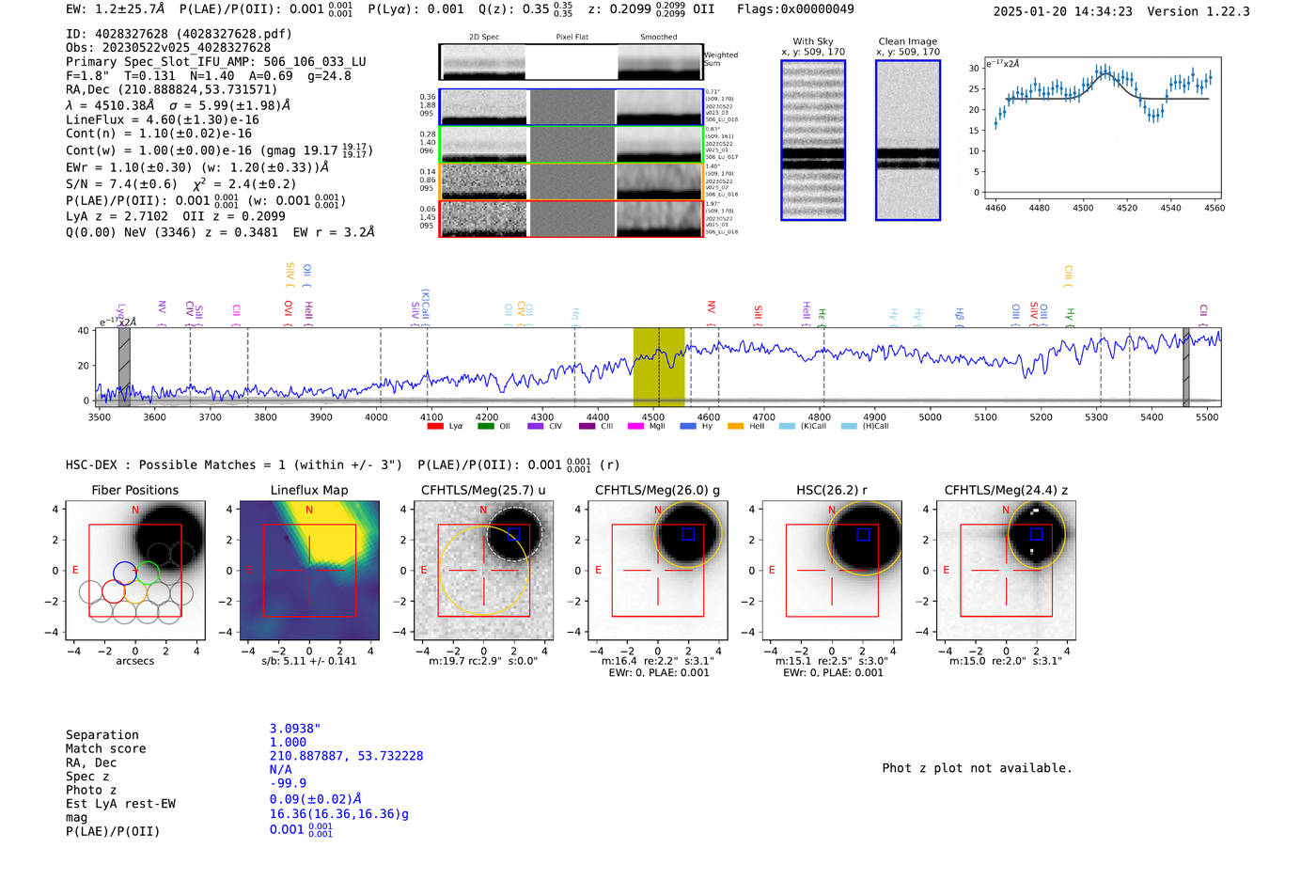Click the HSC-DEX Possible Matches heading
This screenshot has width=1316, height=896.
click(x=234, y=464)
